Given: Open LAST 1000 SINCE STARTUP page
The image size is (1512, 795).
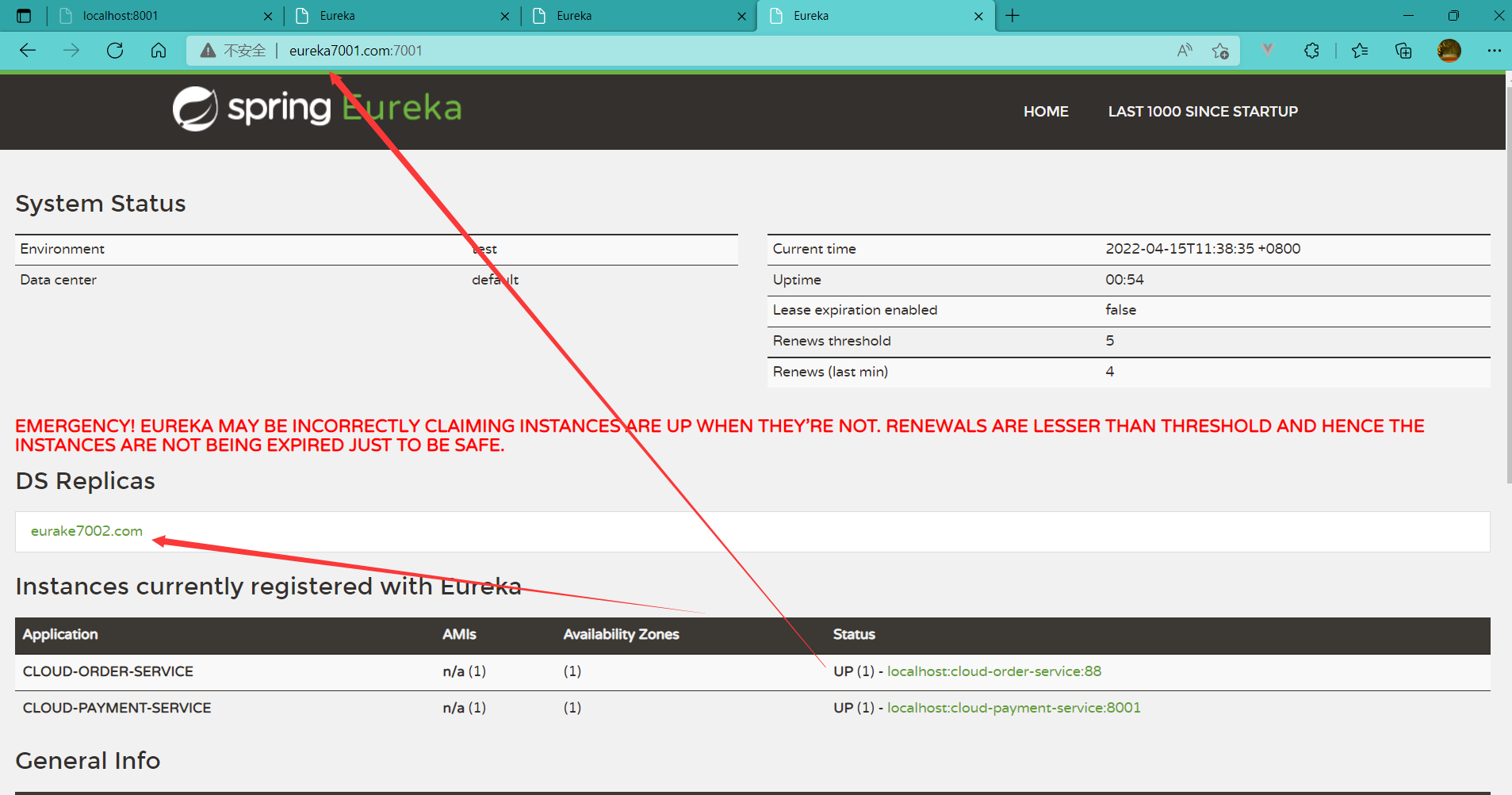Looking at the screenshot, I should click(x=1203, y=112).
